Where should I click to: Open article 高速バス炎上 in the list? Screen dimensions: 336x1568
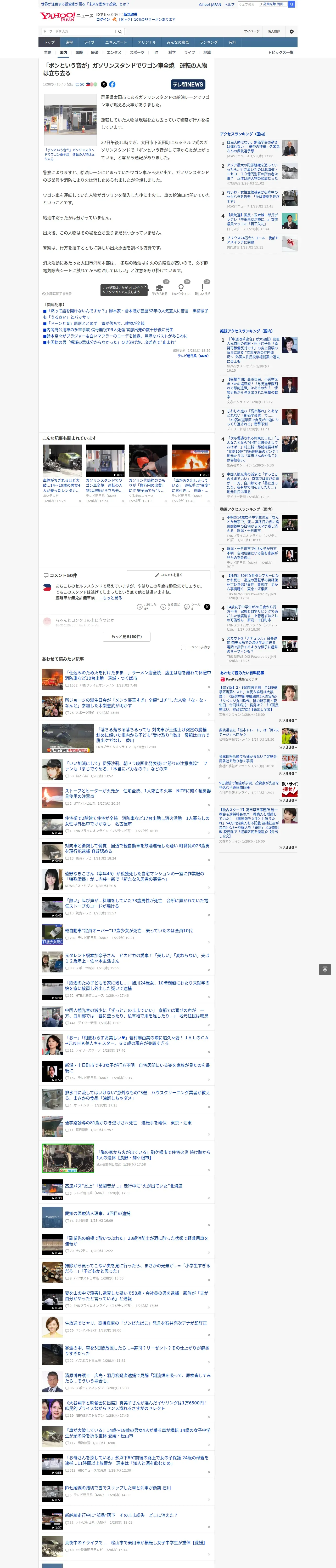click(124, 1186)
